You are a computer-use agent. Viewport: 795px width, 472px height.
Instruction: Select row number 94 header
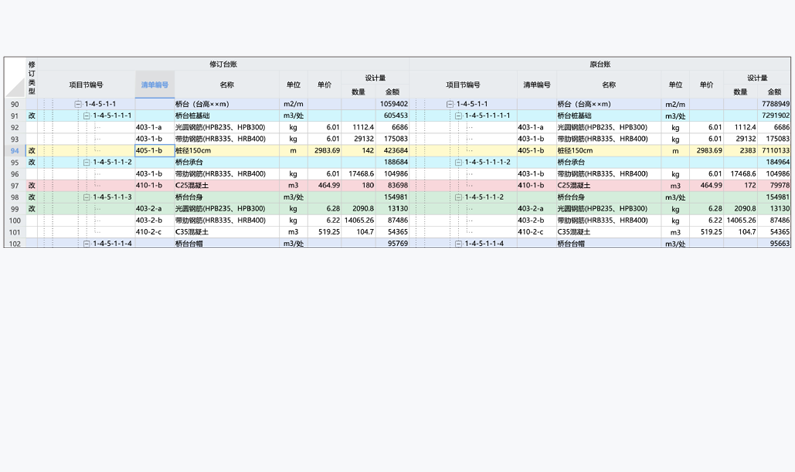point(14,151)
